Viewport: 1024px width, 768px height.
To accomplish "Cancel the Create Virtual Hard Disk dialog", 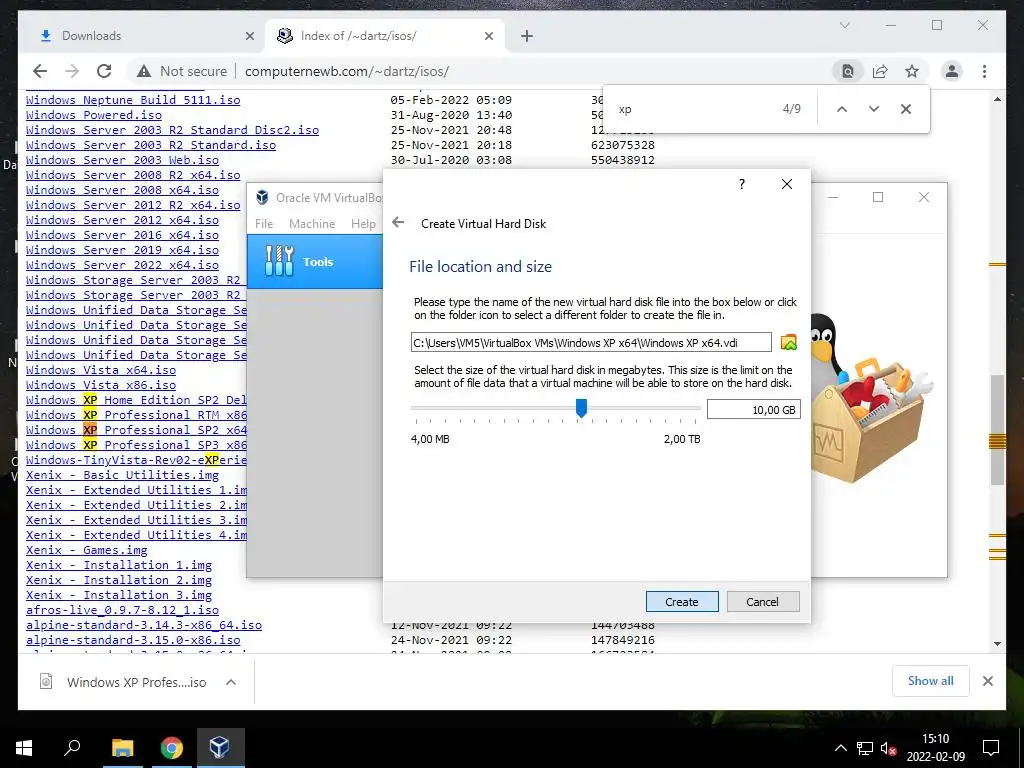I will coord(763,601).
